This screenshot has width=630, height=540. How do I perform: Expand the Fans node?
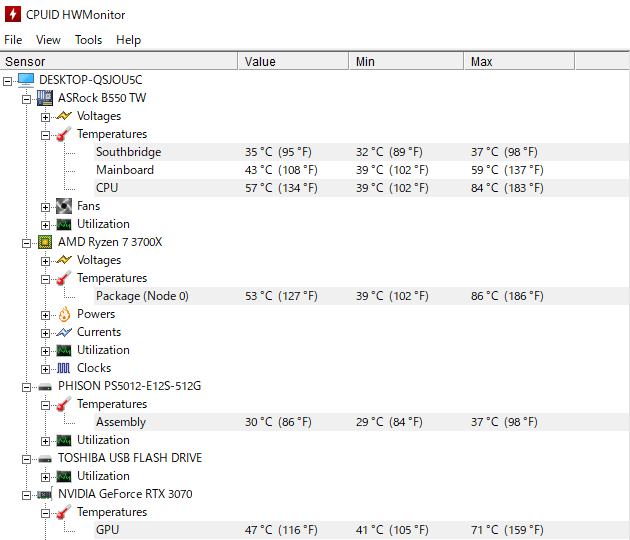point(45,207)
